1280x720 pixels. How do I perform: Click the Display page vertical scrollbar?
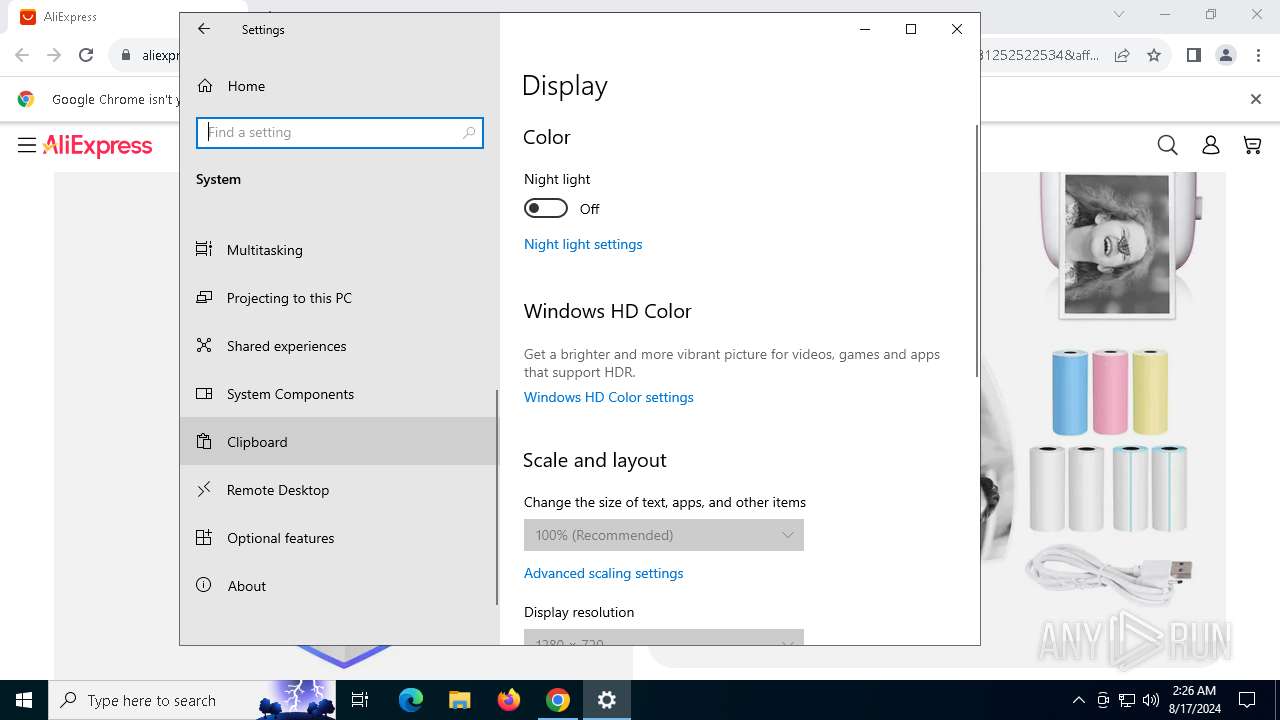point(976,251)
